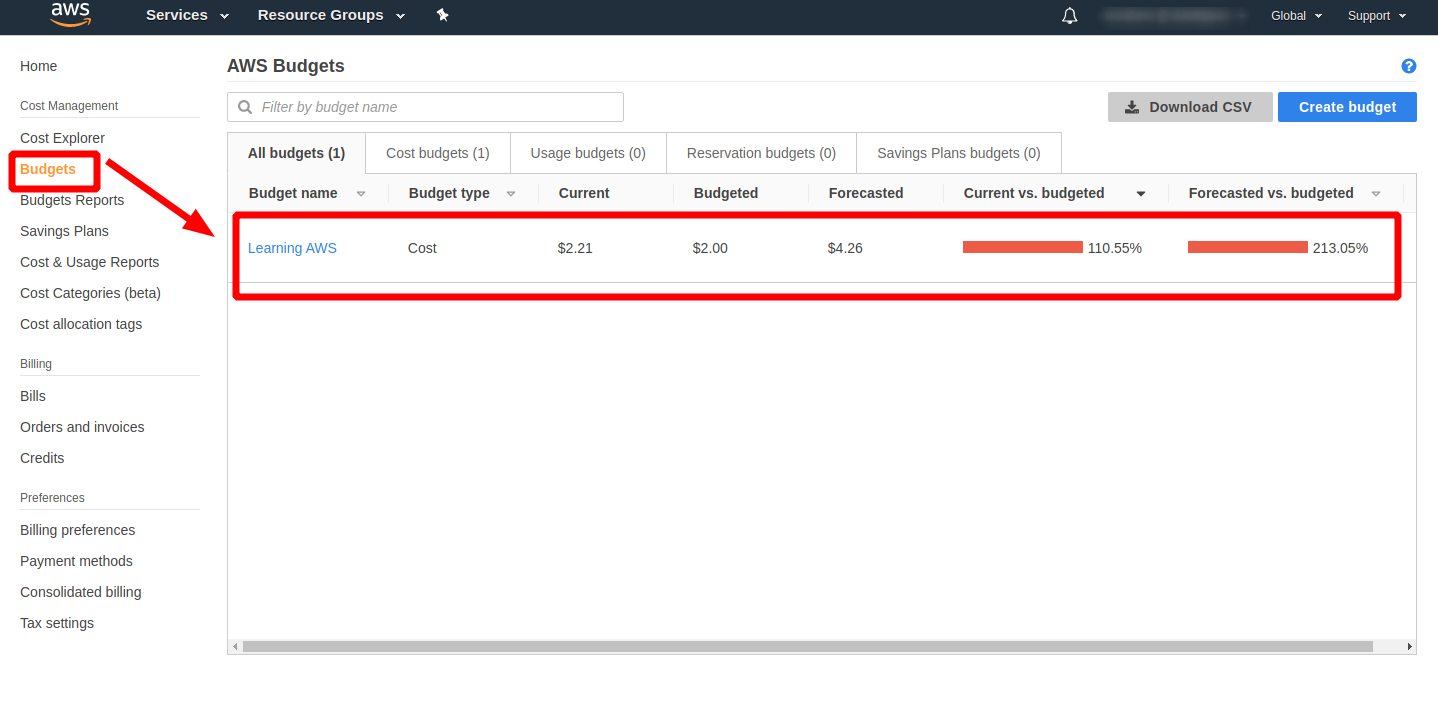Open Budgets in sidebar
The height and width of the screenshot is (702, 1438).
(x=48, y=169)
